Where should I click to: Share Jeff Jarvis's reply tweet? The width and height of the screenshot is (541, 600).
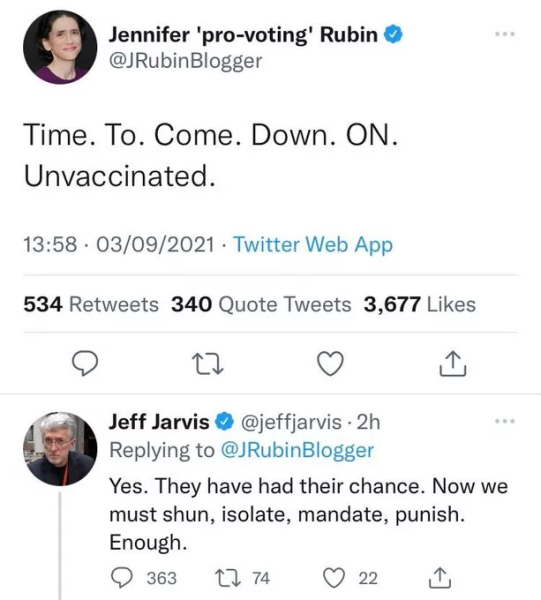pos(440,578)
